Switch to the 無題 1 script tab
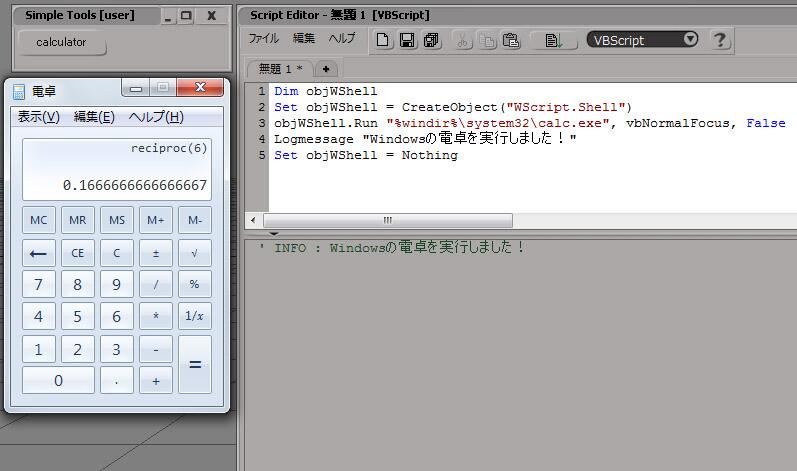Image resolution: width=797 pixels, height=471 pixels. coord(280,69)
